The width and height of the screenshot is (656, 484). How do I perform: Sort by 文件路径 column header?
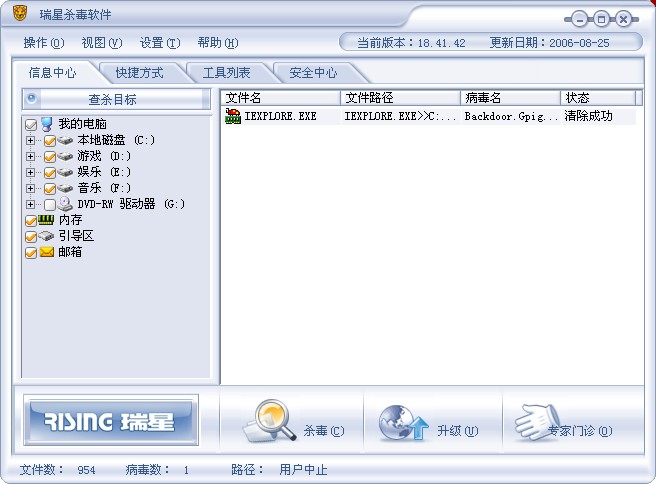[400, 98]
